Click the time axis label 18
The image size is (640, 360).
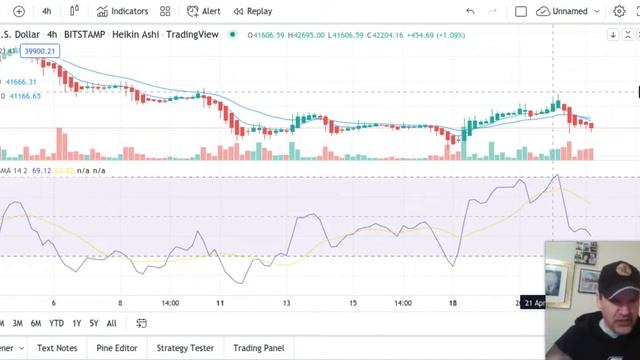click(453, 303)
